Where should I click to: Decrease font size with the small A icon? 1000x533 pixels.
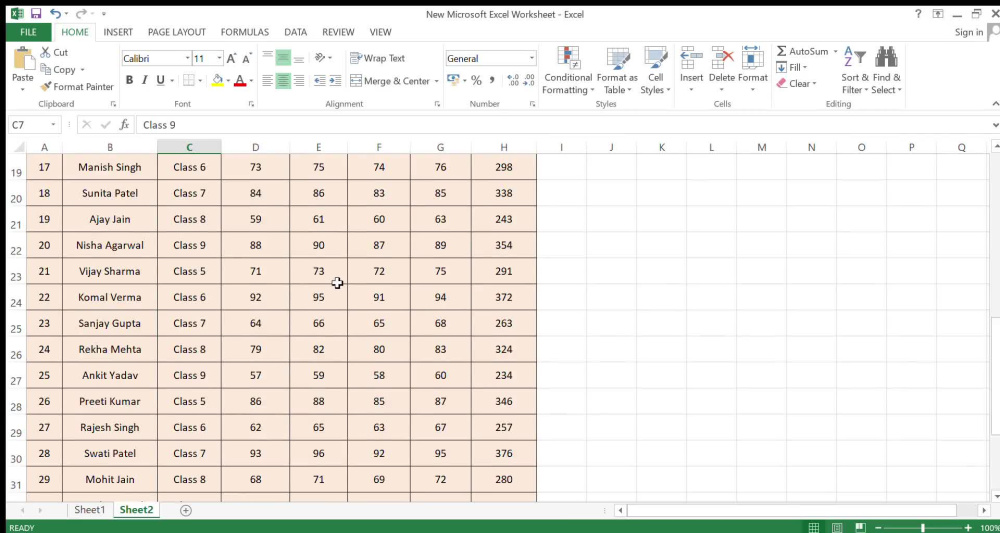pos(247,59)
